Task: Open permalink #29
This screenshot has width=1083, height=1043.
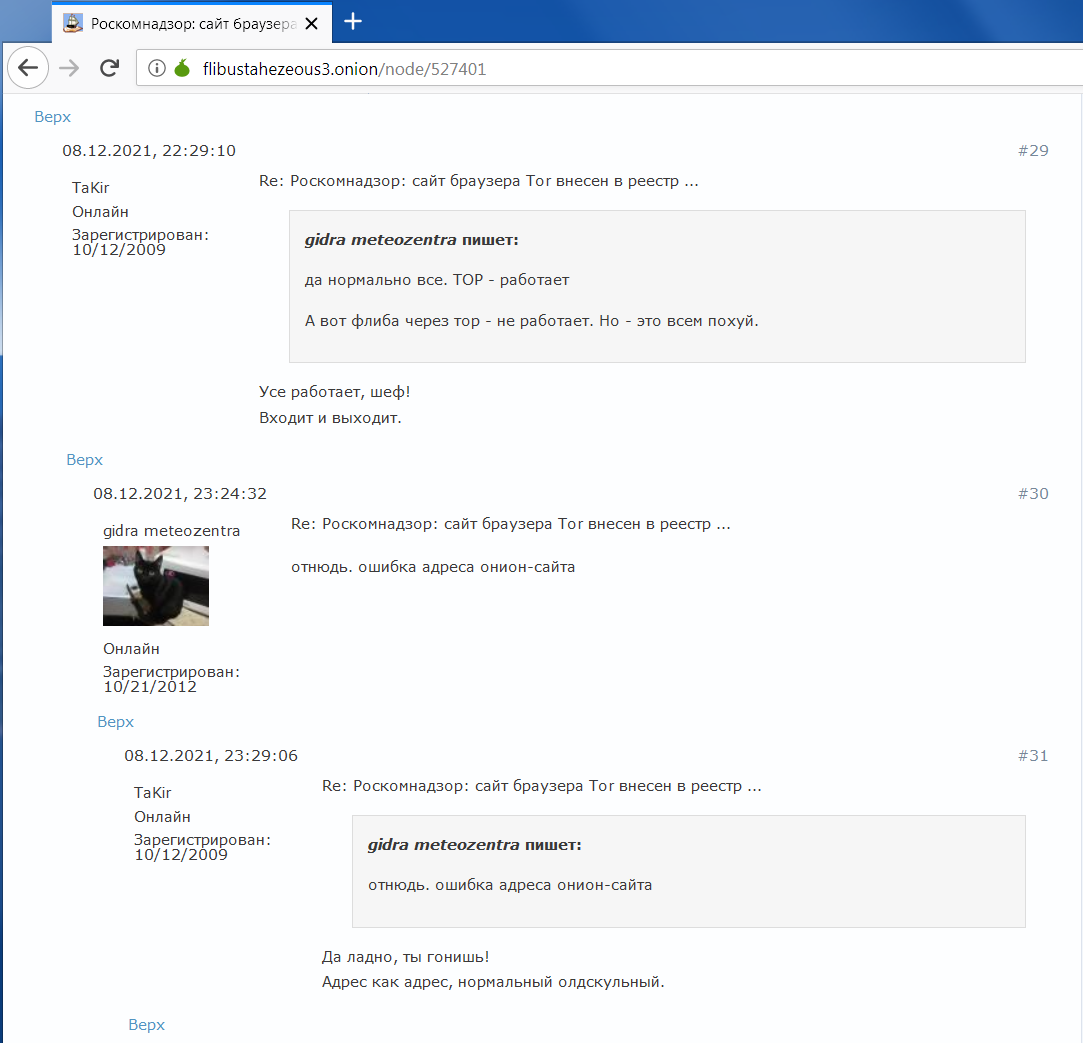Action: pos(1033,151)
